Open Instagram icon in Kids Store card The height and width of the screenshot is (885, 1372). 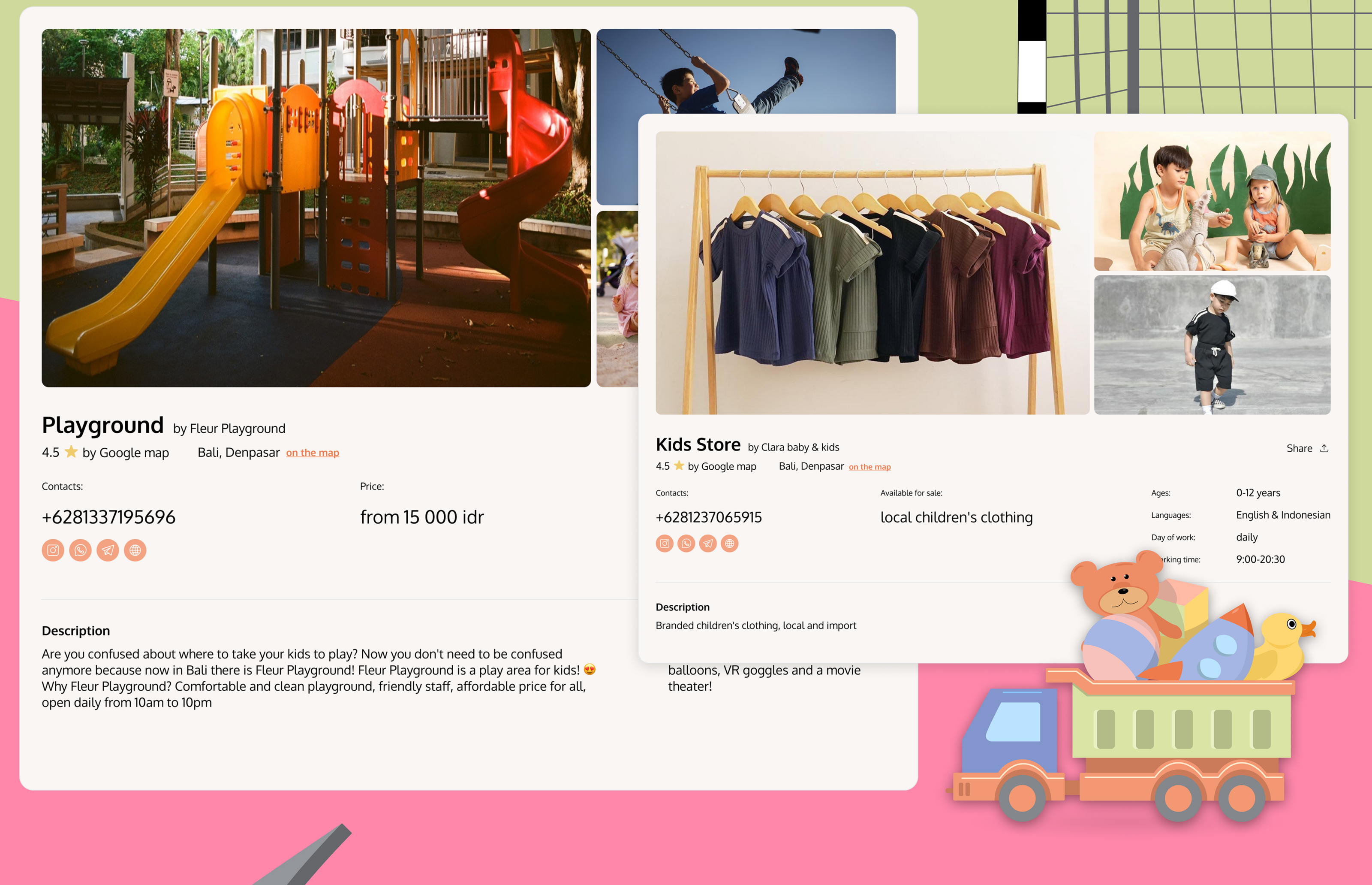(x=665, y=543)
